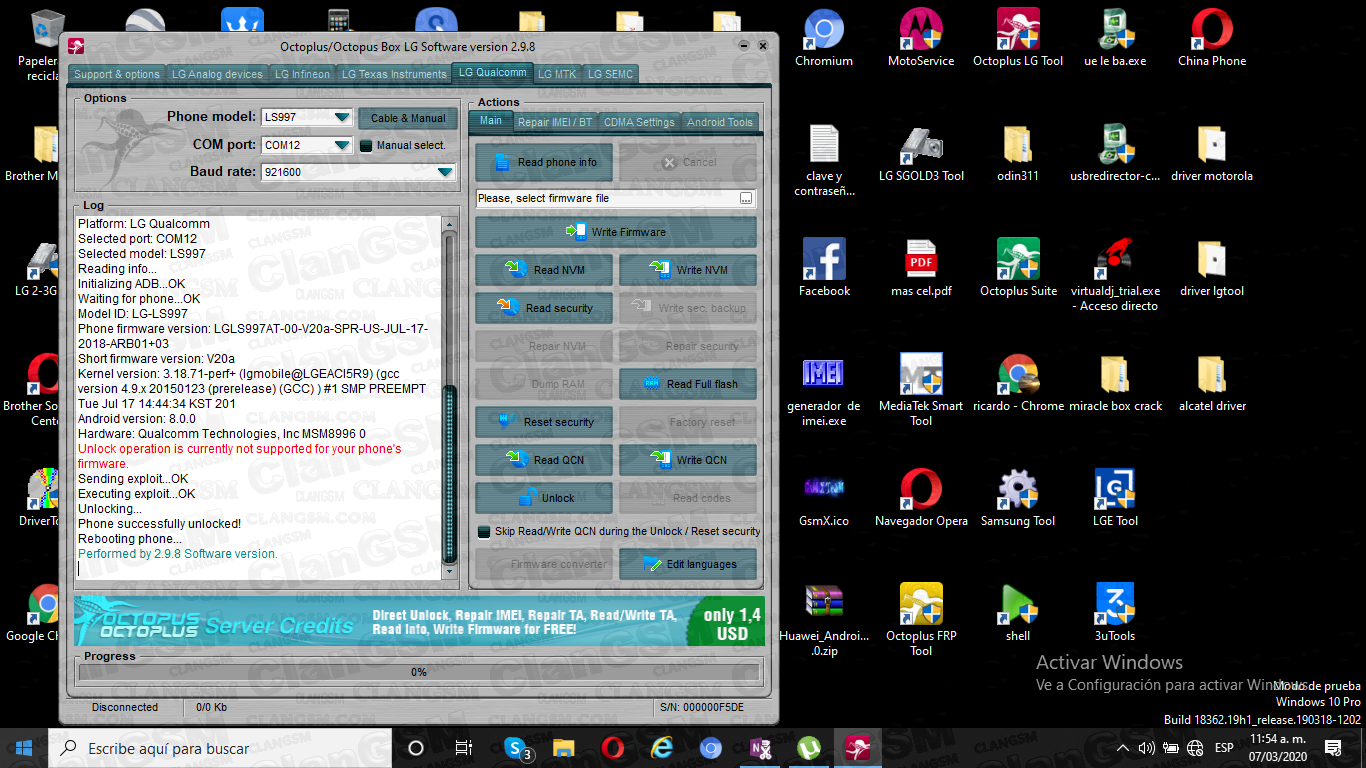This screenshot has height=768, width=1366.
Task: Click the Read NVM button
Action: (544, 270)
